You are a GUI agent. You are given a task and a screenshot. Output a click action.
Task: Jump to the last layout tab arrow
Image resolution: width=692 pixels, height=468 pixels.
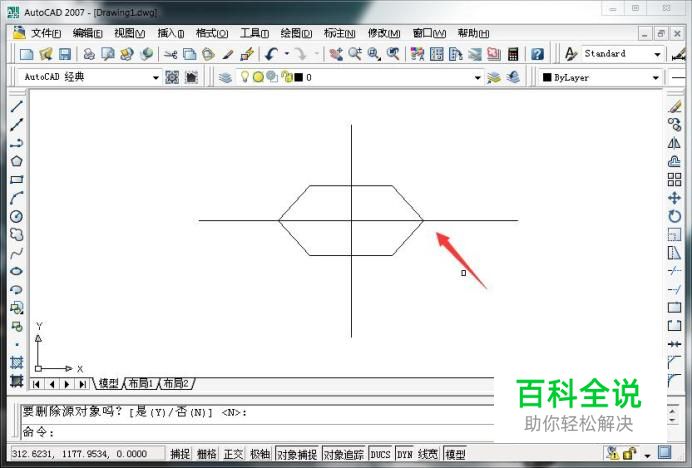[x=83, y=384]
